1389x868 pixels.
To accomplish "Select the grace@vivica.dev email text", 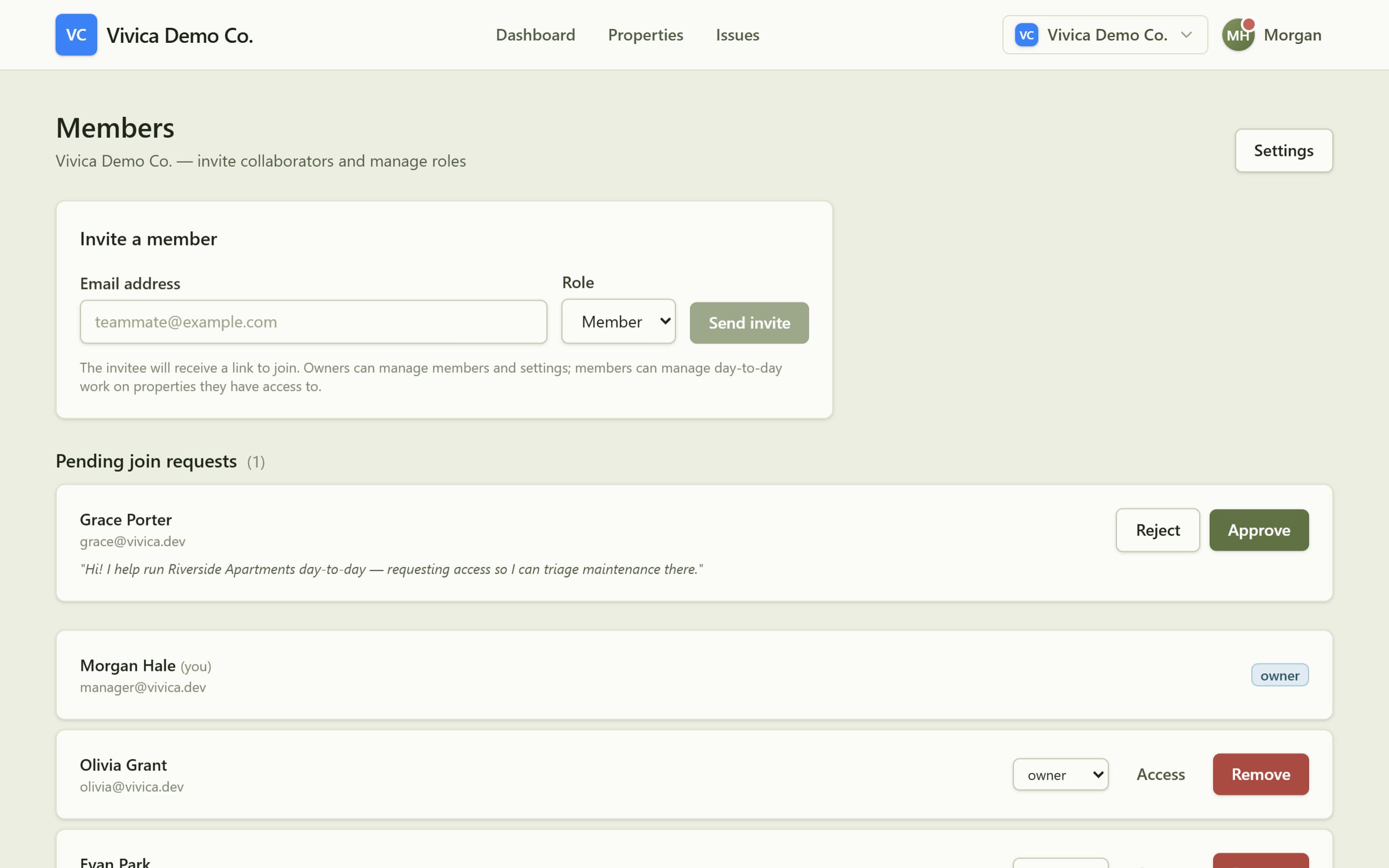I will (133, 542).
